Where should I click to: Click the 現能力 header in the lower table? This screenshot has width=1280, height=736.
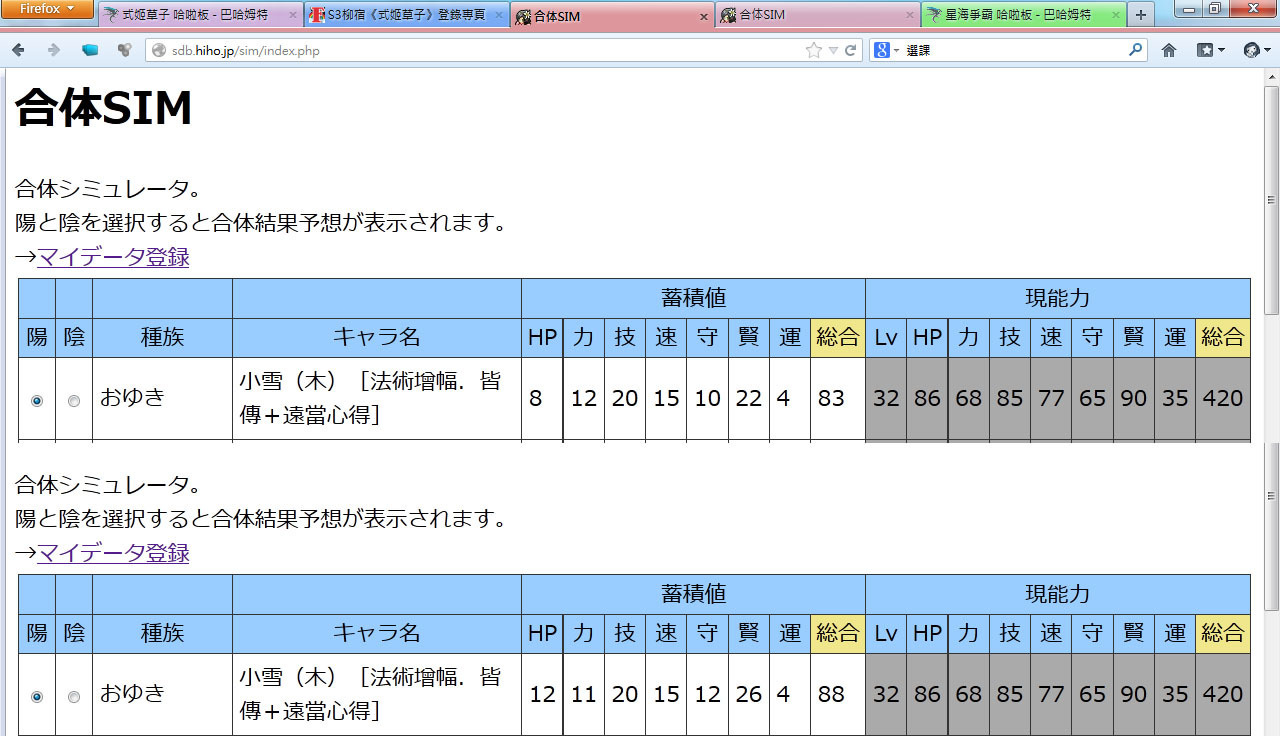(x=1058, y=594)
